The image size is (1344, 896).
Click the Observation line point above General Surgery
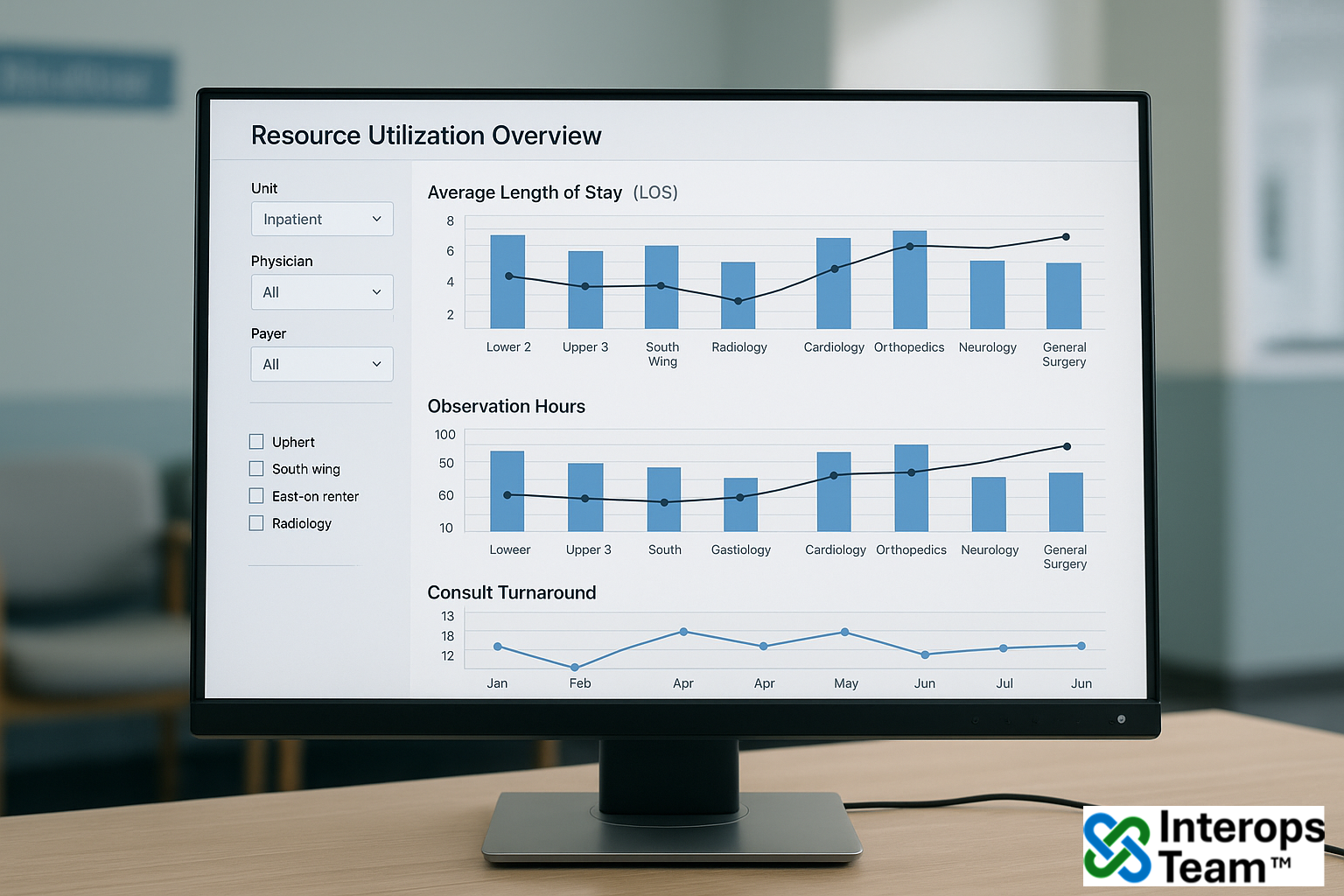click(1067, 446)
